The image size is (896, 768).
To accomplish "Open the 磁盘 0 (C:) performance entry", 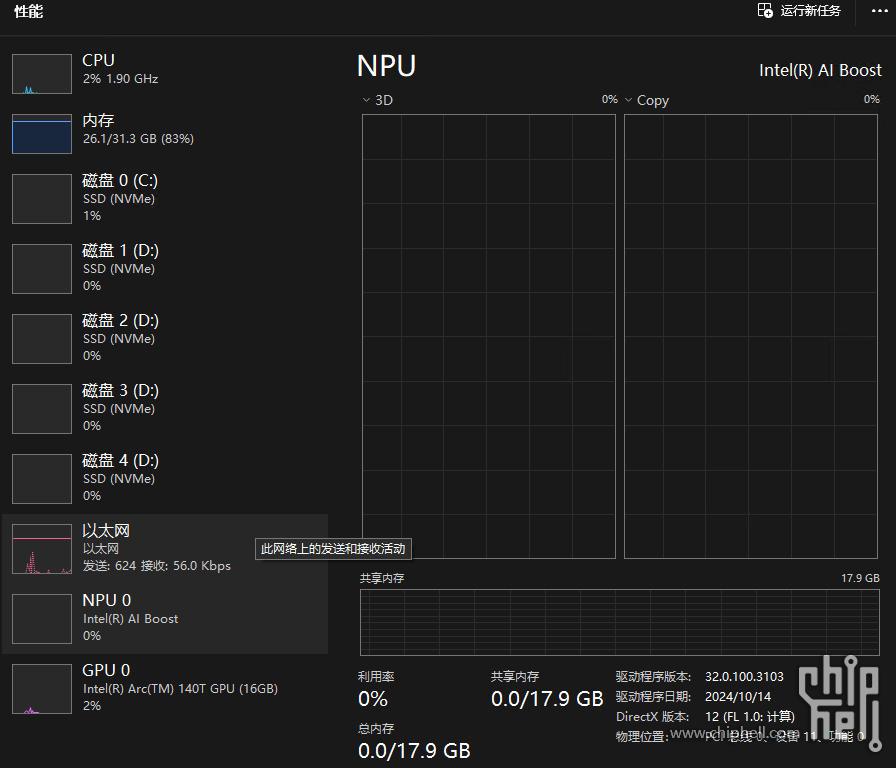I will click(165, 198).
